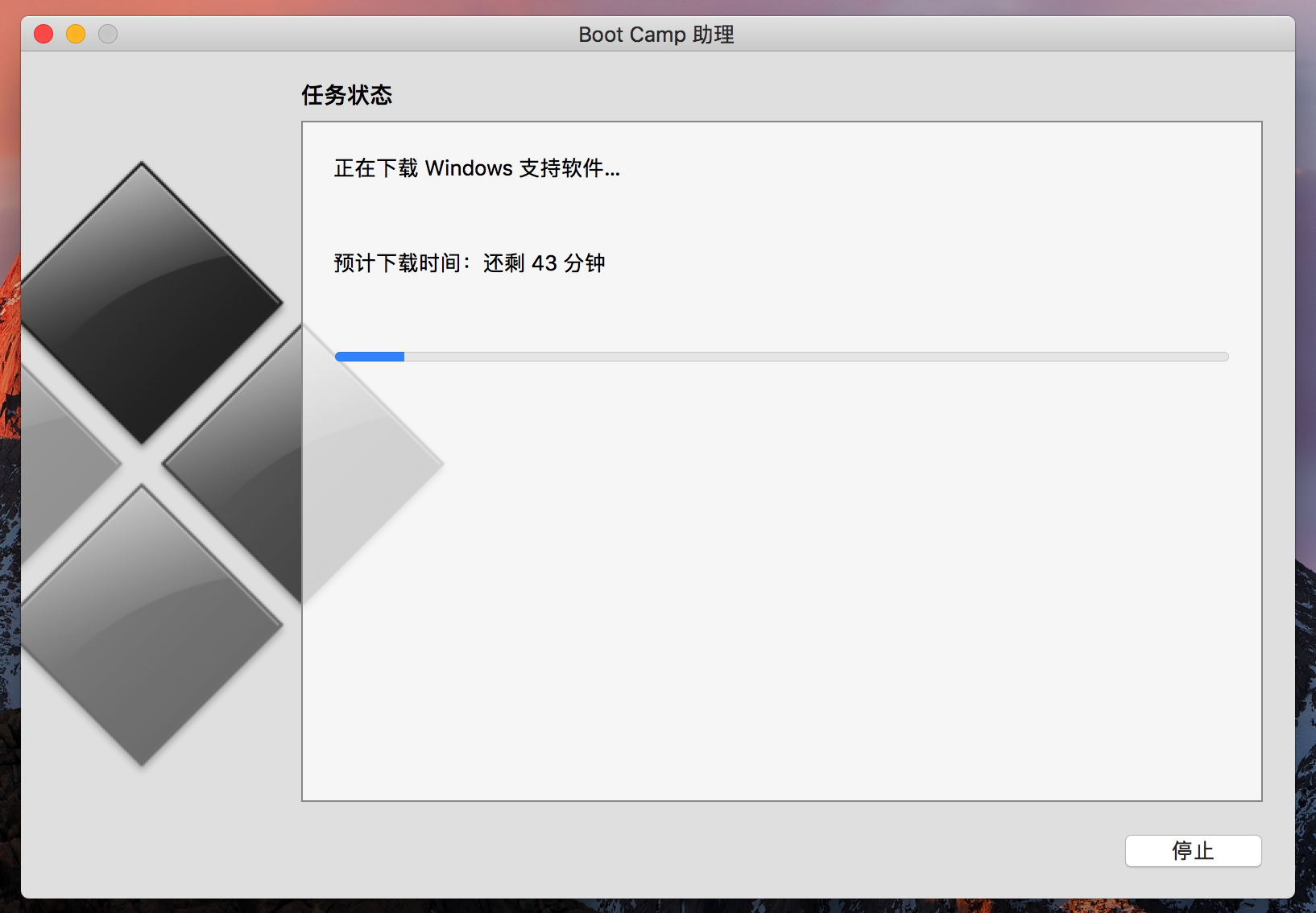Click the 还剩 43 分钟 remaining time
The width and height of the screenshot is (1316, 913).
(x=544, y=263)
